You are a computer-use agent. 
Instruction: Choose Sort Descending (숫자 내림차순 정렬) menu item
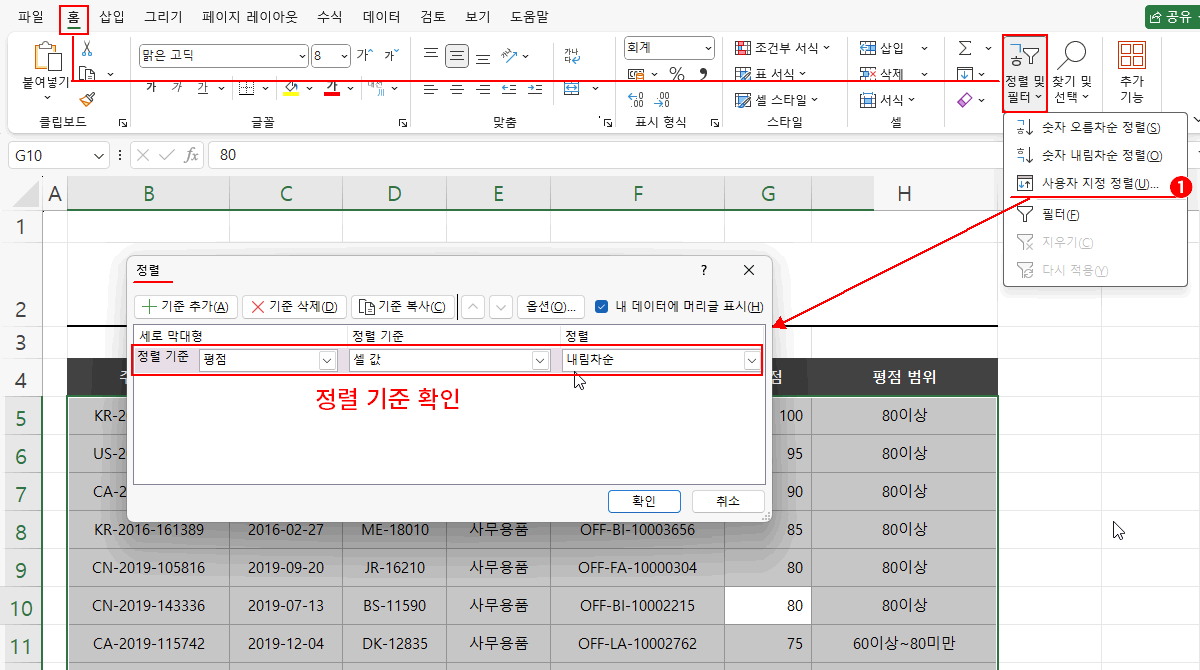tap(1095, 156)
